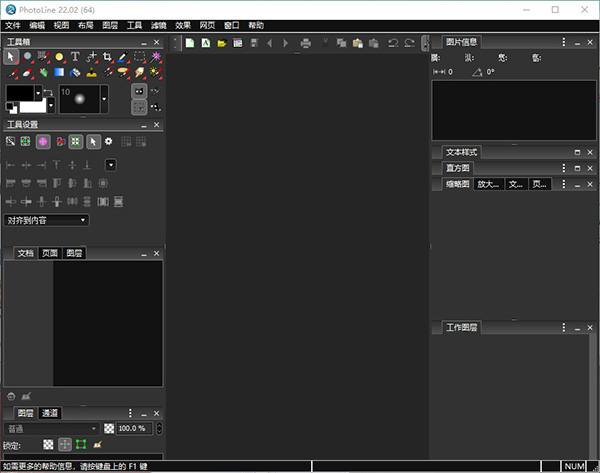This screenshot has height=473, width=600.
Task: Select the Magic Wand tool
Action: 155,57
